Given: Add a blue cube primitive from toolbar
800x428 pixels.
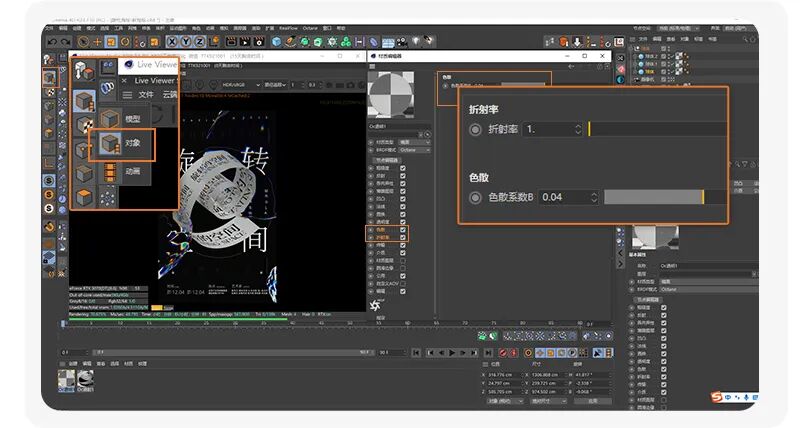Looking at the screenshot, I should [x=277, y=42].
